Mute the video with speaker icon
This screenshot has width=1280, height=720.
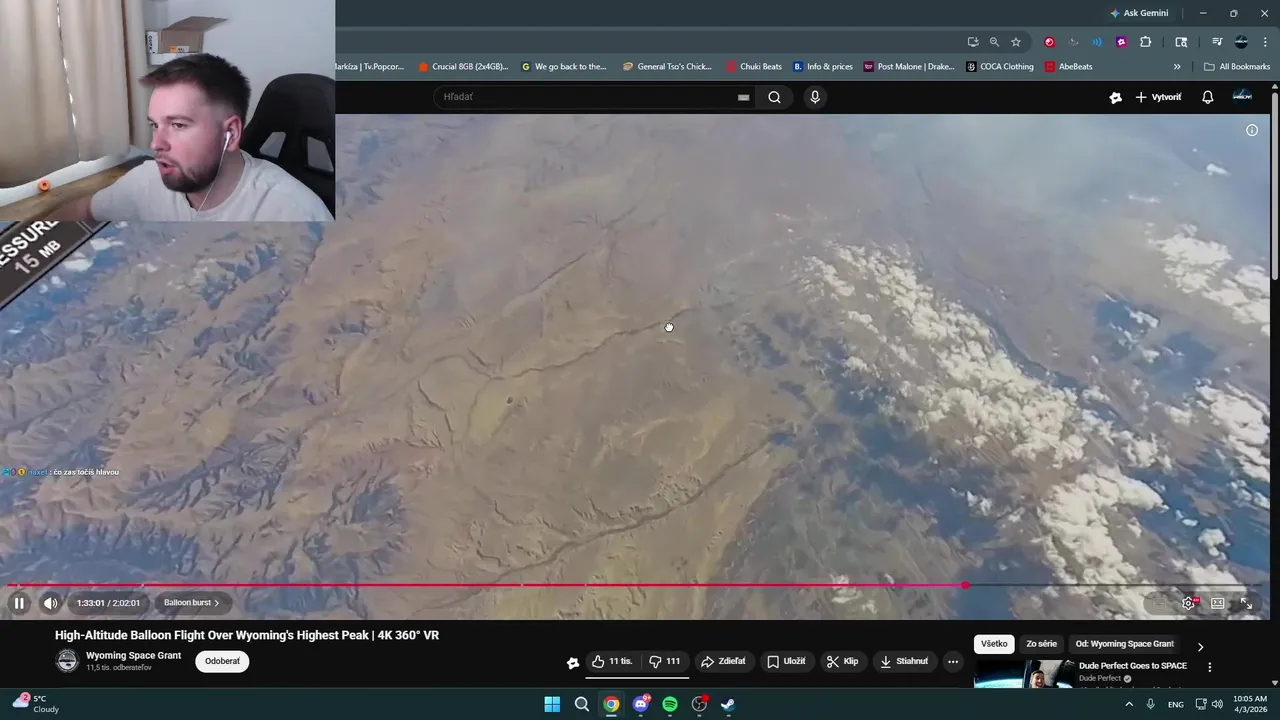point(51,603)
